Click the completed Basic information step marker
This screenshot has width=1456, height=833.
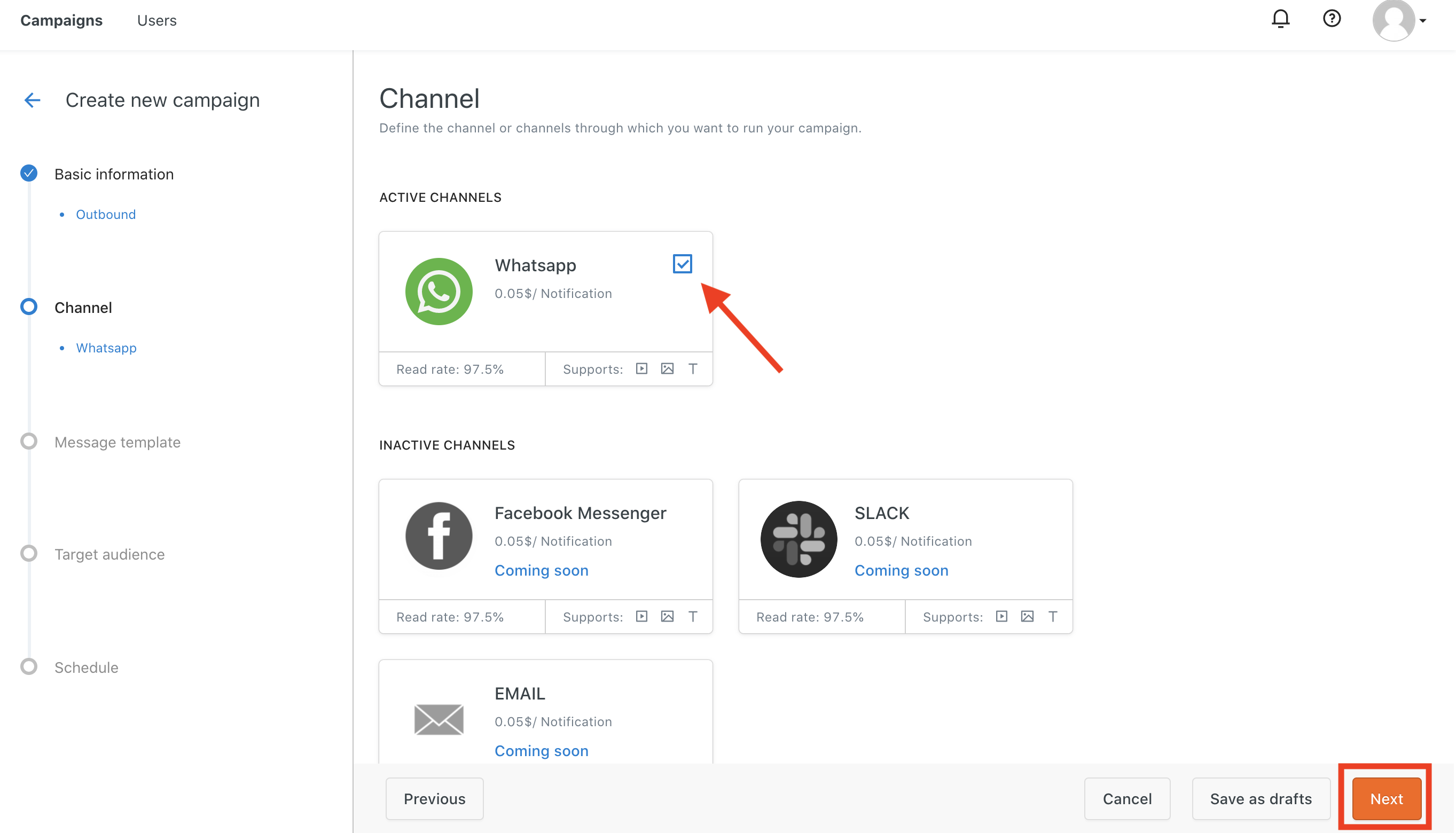[x=29, y=173]
